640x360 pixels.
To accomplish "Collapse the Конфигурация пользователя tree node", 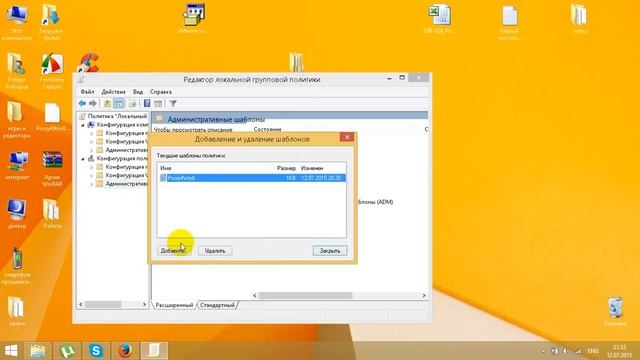I will pos(83,158).
